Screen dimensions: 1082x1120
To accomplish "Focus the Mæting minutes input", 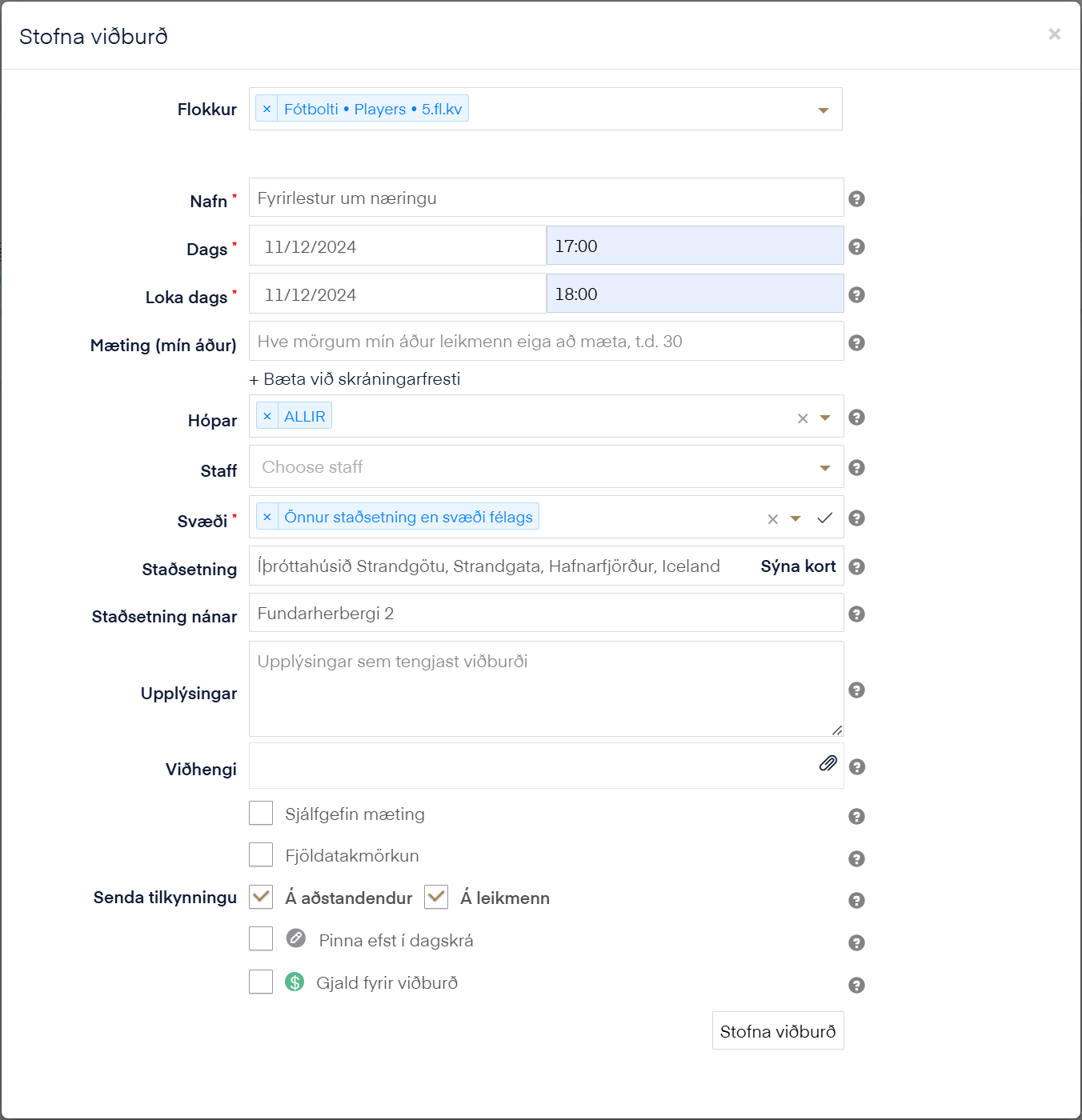I will (x=547, y=341).
